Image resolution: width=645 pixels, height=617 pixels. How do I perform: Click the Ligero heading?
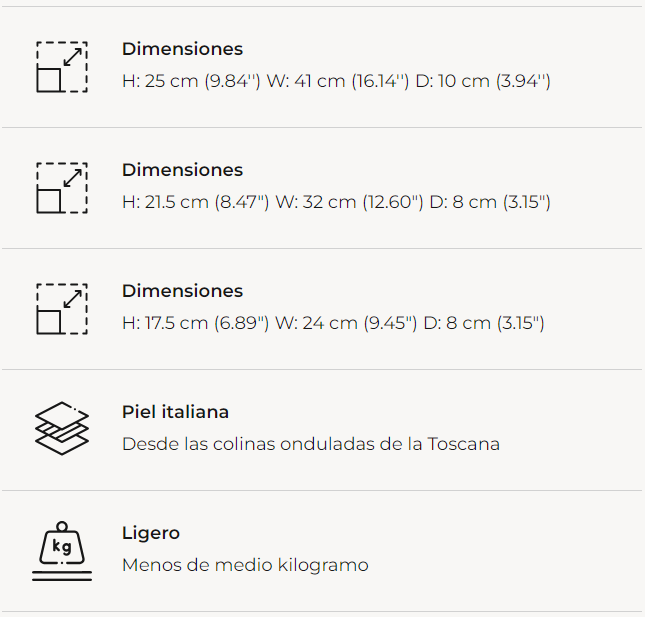[151, 533]
